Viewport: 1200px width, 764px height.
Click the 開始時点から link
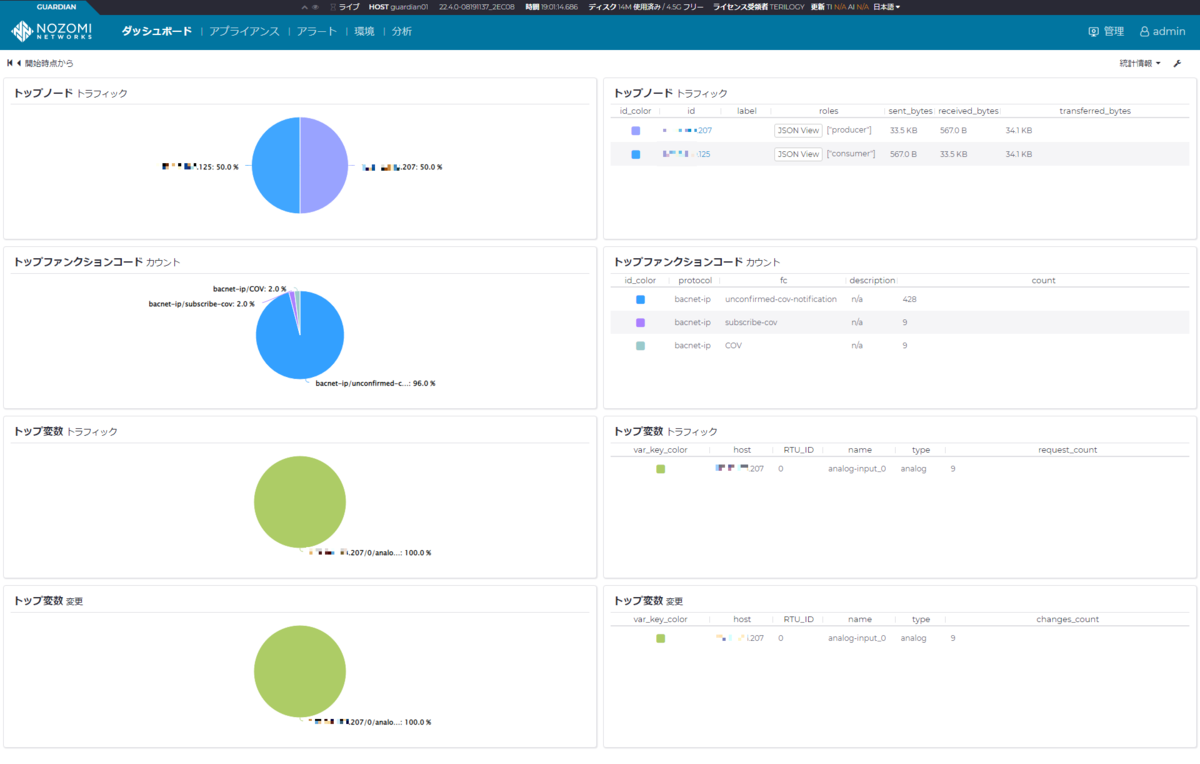point(49,63)
